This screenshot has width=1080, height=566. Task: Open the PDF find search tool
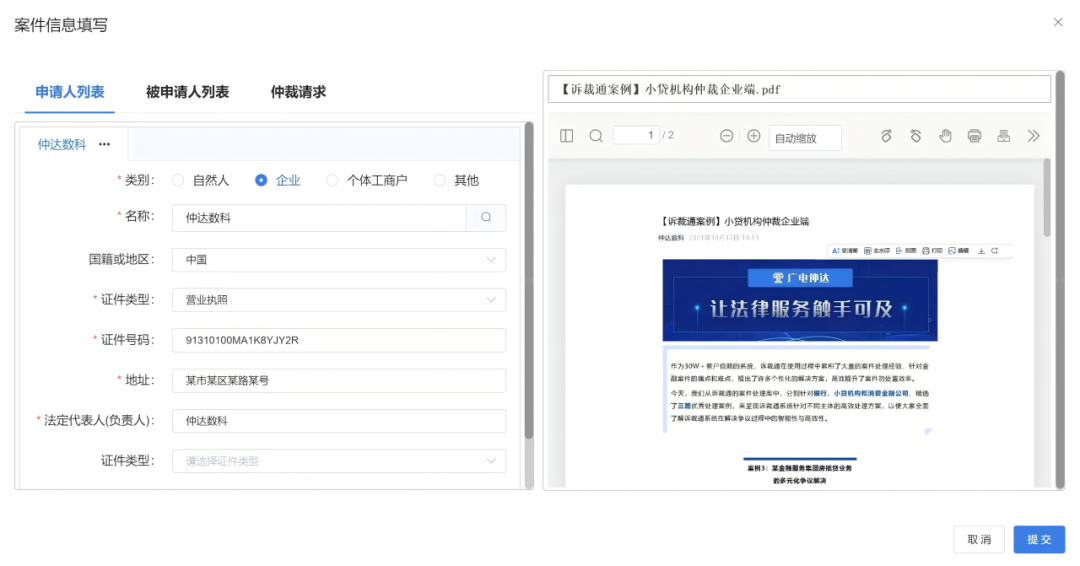596,136
